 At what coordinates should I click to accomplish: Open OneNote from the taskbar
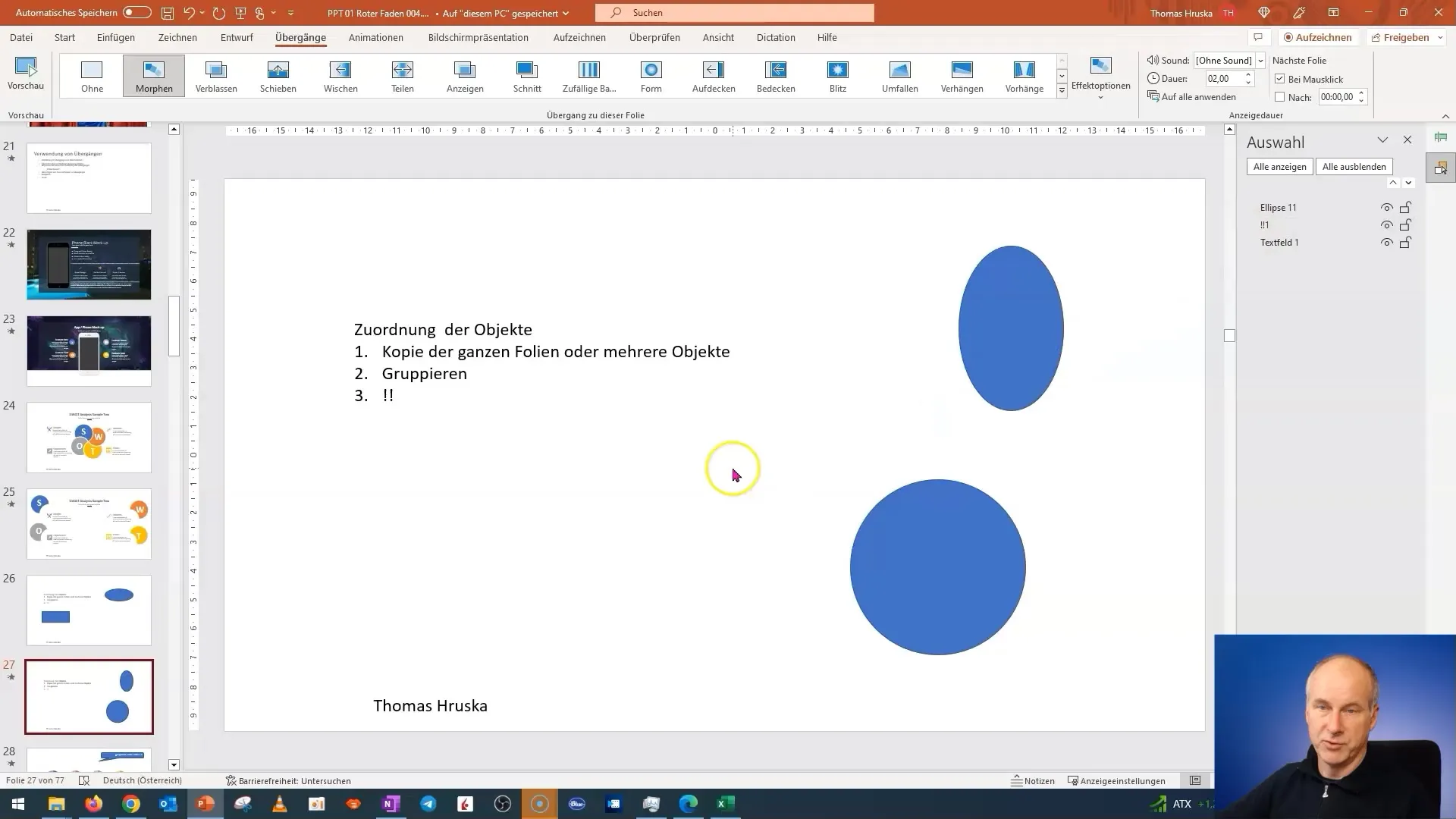[391, 804]
